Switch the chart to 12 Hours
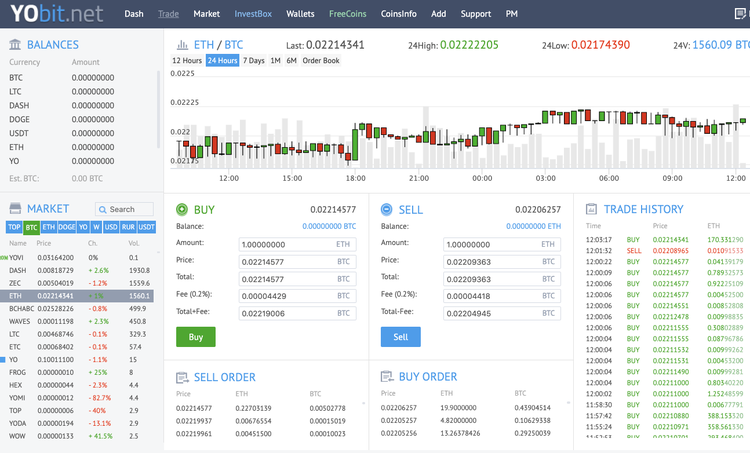This screenshot has width=750, height=453. pos(187,60)
